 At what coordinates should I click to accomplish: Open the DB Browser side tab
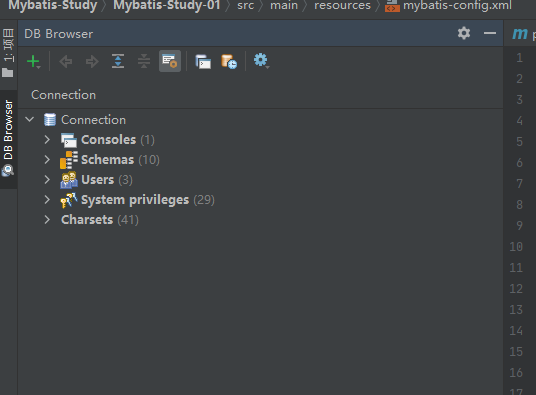click(8, 139)
